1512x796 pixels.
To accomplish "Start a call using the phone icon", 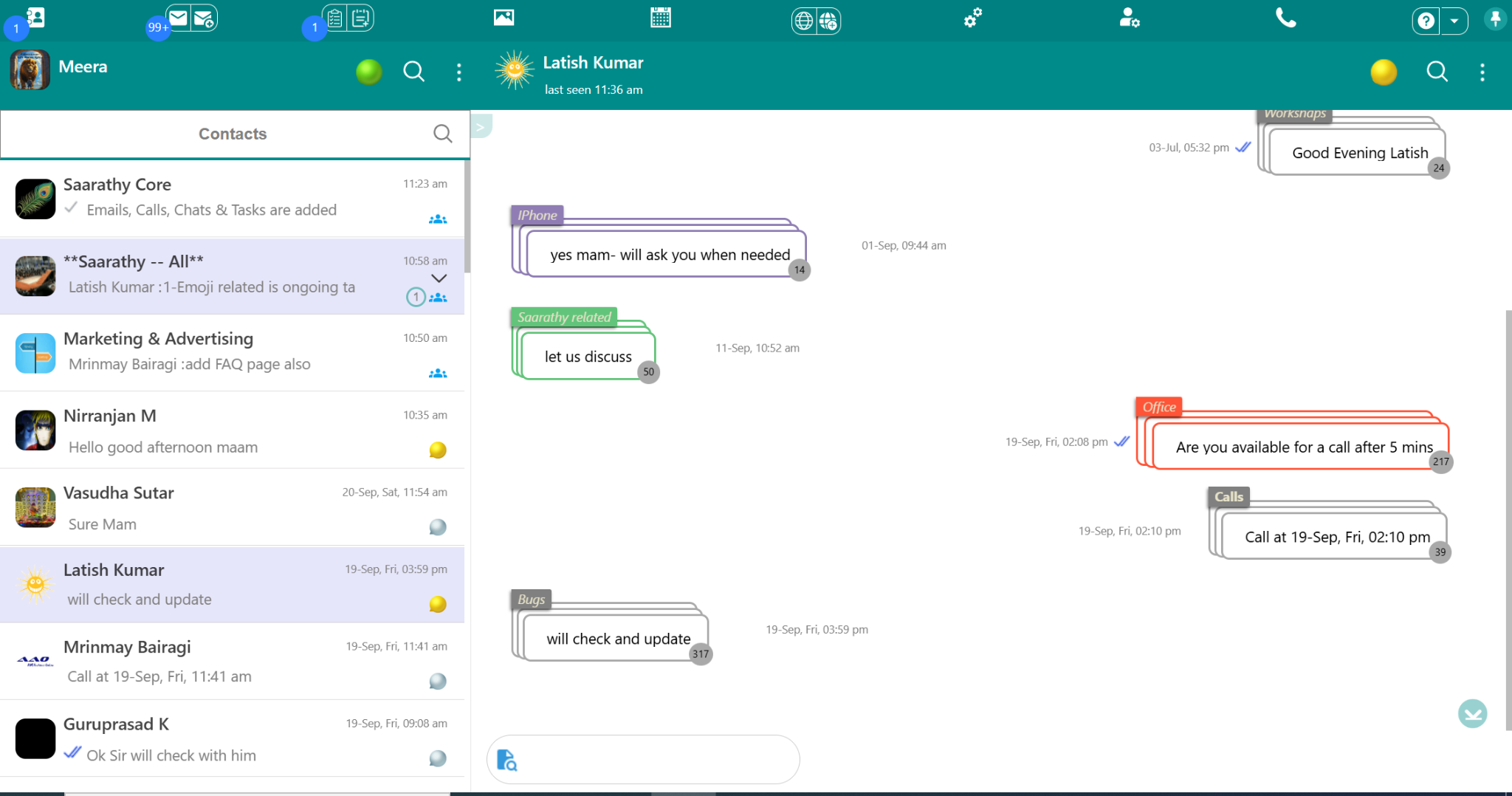I will pyautogui.click(x=1285, y=18).
